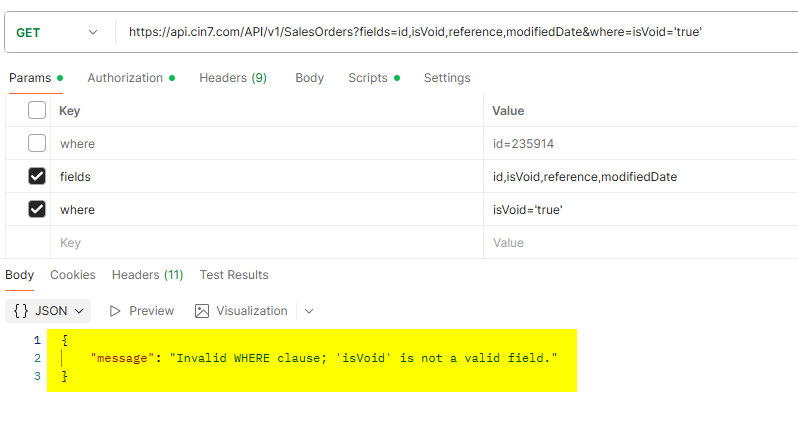Expand the JSON format dropdown
798x428 pixels.
click(48, 311)
